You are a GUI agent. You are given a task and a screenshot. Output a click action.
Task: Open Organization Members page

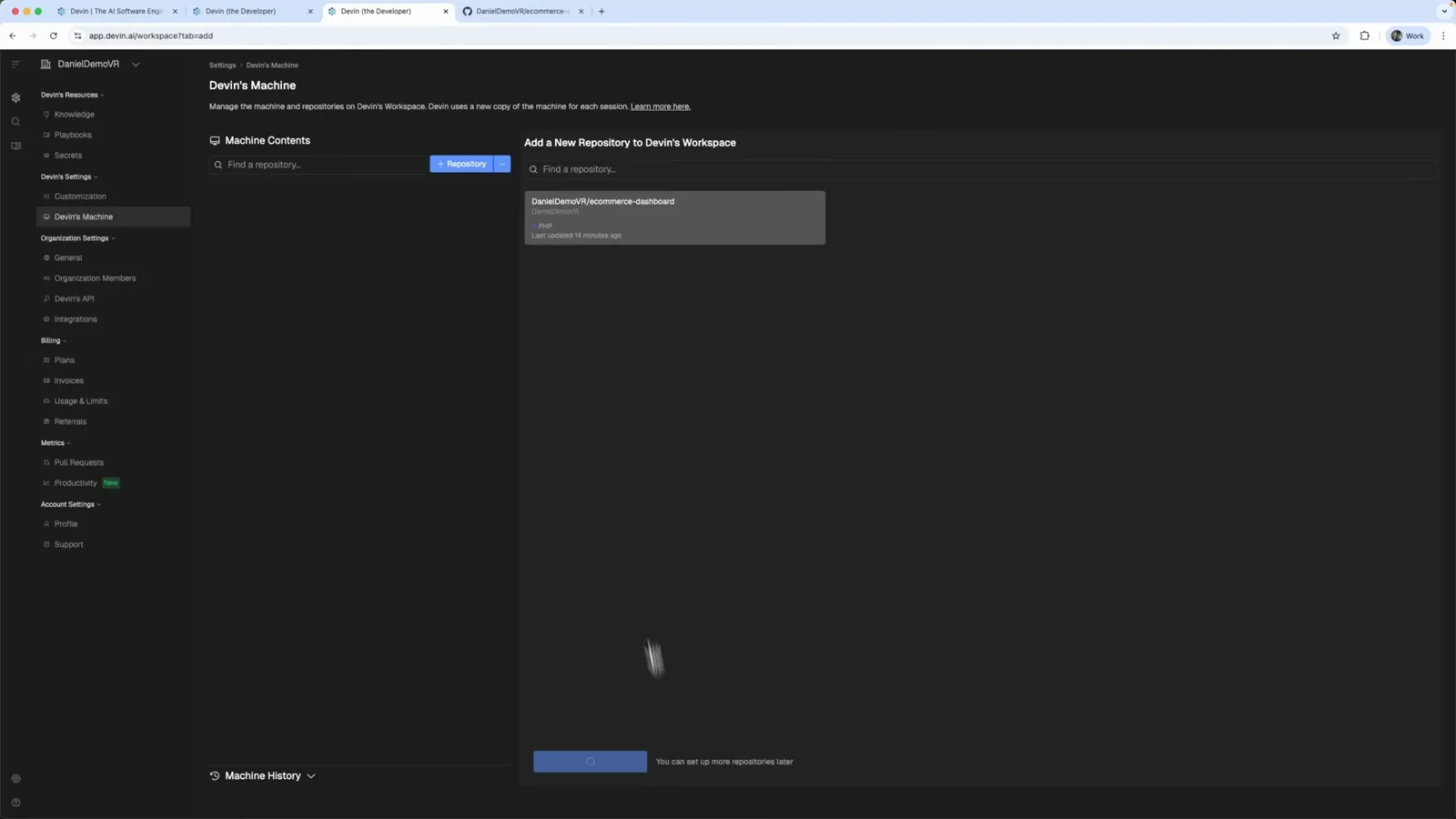[x=95, y=278]
